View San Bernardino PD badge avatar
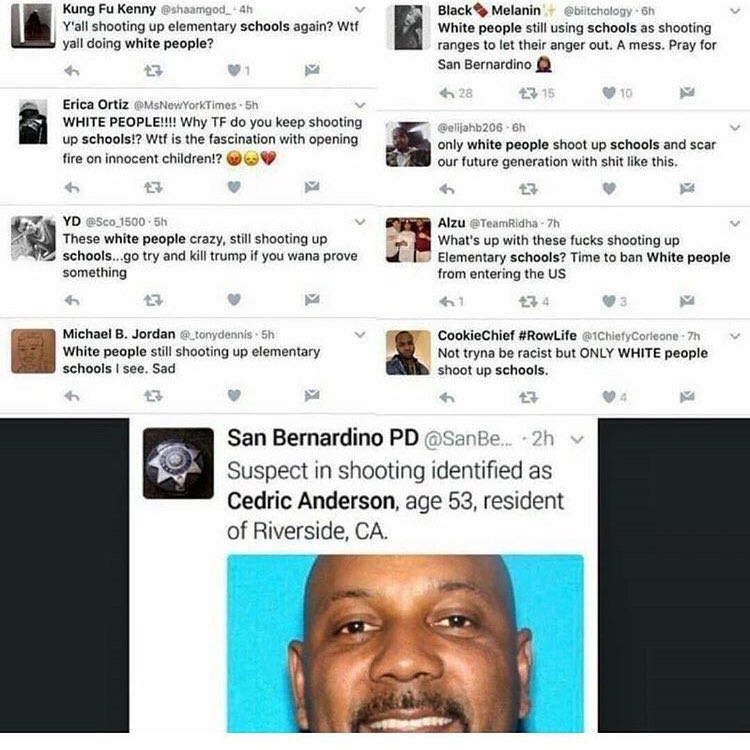 (x=178, y=463)
